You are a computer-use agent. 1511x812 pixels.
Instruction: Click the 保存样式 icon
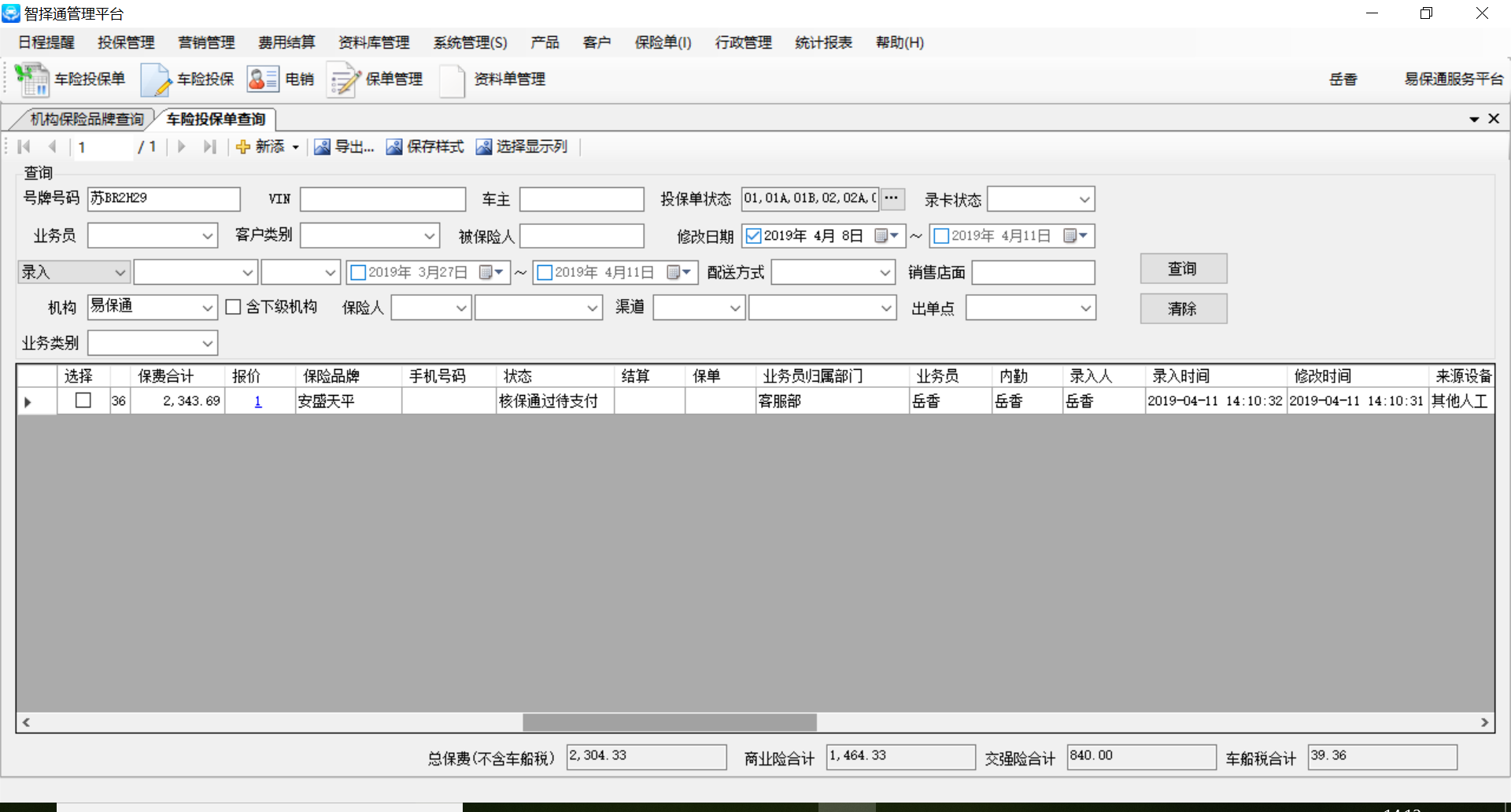(x=393, y=147)
